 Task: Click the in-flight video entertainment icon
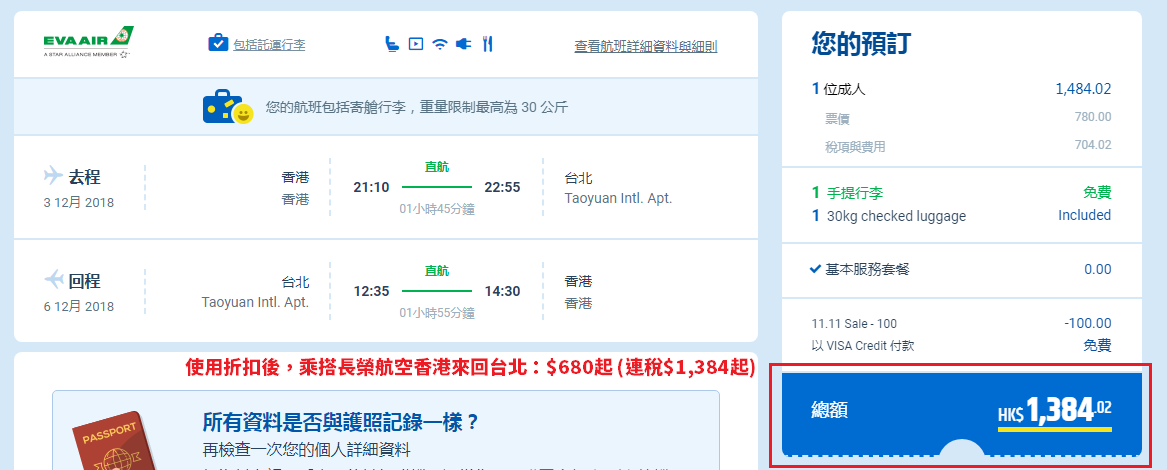[x=416, y=44]
